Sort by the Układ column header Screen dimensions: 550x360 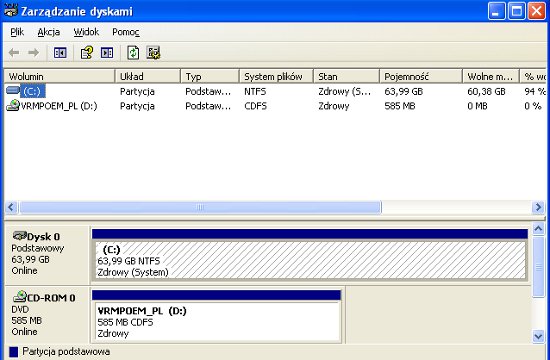pos(148,76)
